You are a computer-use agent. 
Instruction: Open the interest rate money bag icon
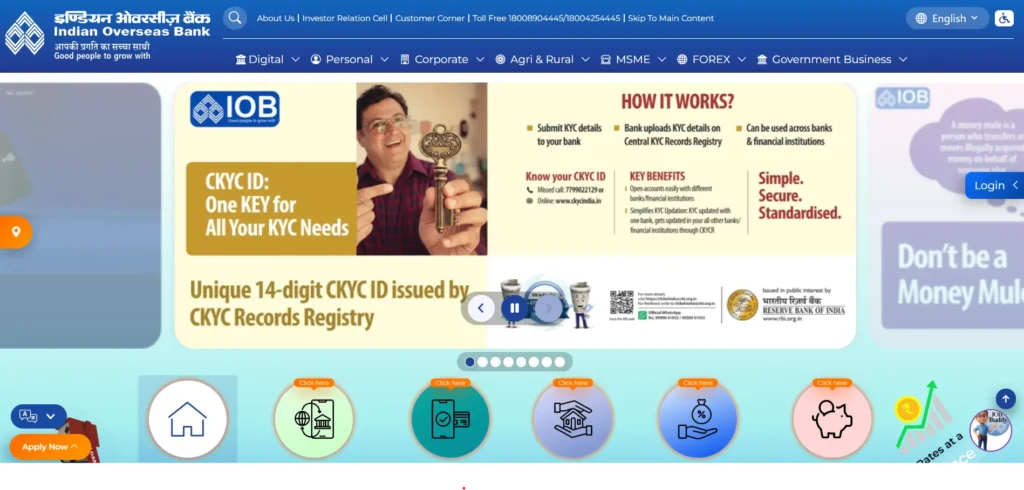pos(697,419)
